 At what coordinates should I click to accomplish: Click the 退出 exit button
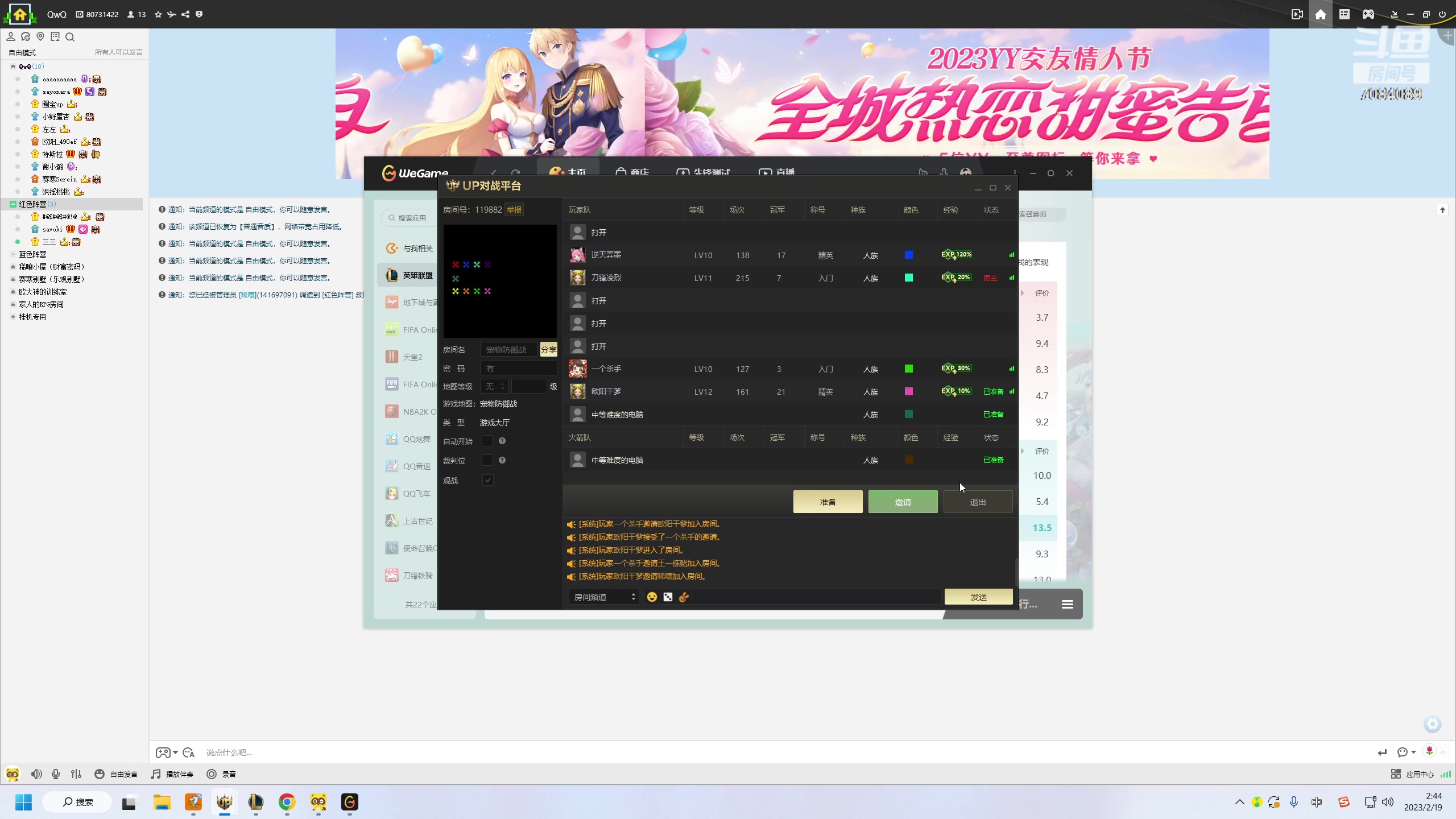coord(978,502)
